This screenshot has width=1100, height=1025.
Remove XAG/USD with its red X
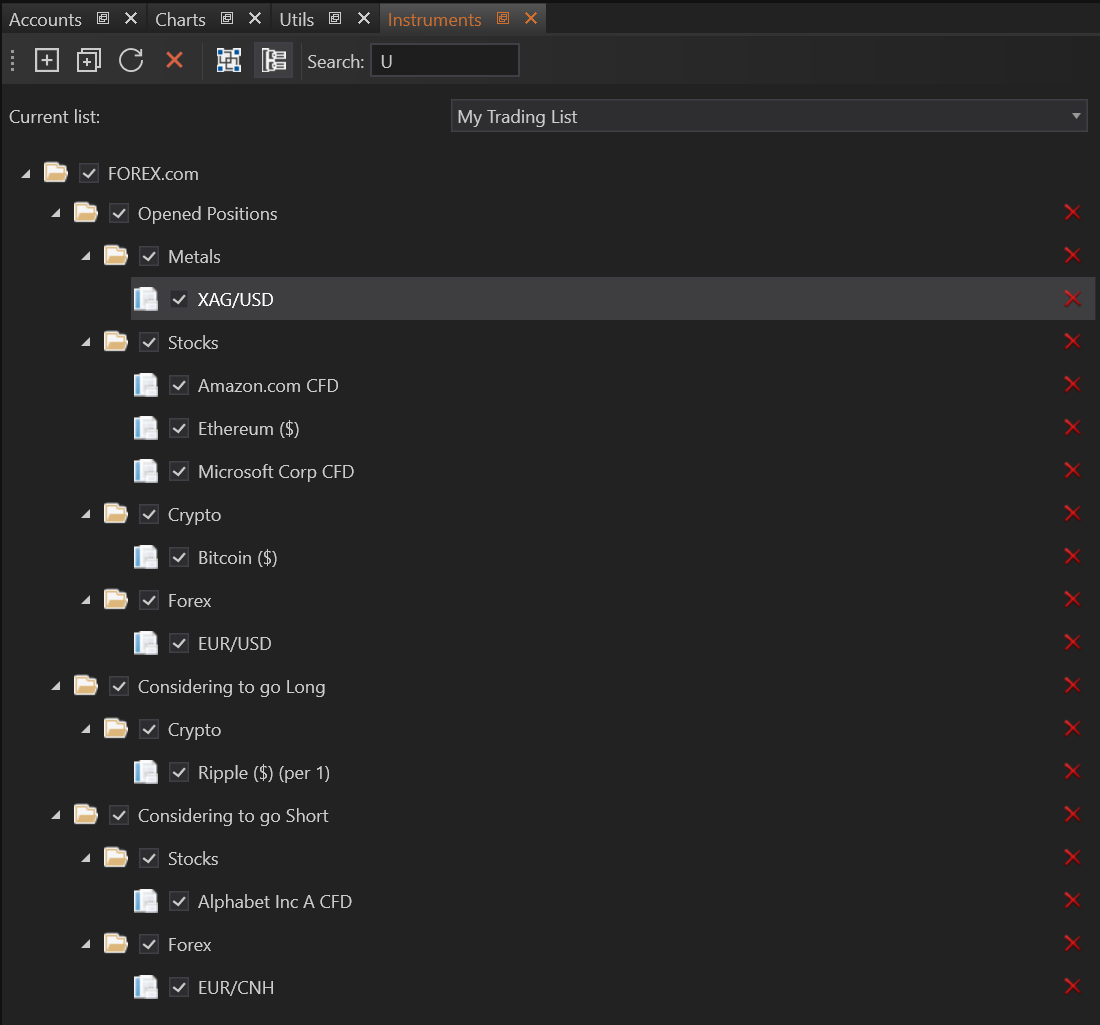(x=1072, y=299)
